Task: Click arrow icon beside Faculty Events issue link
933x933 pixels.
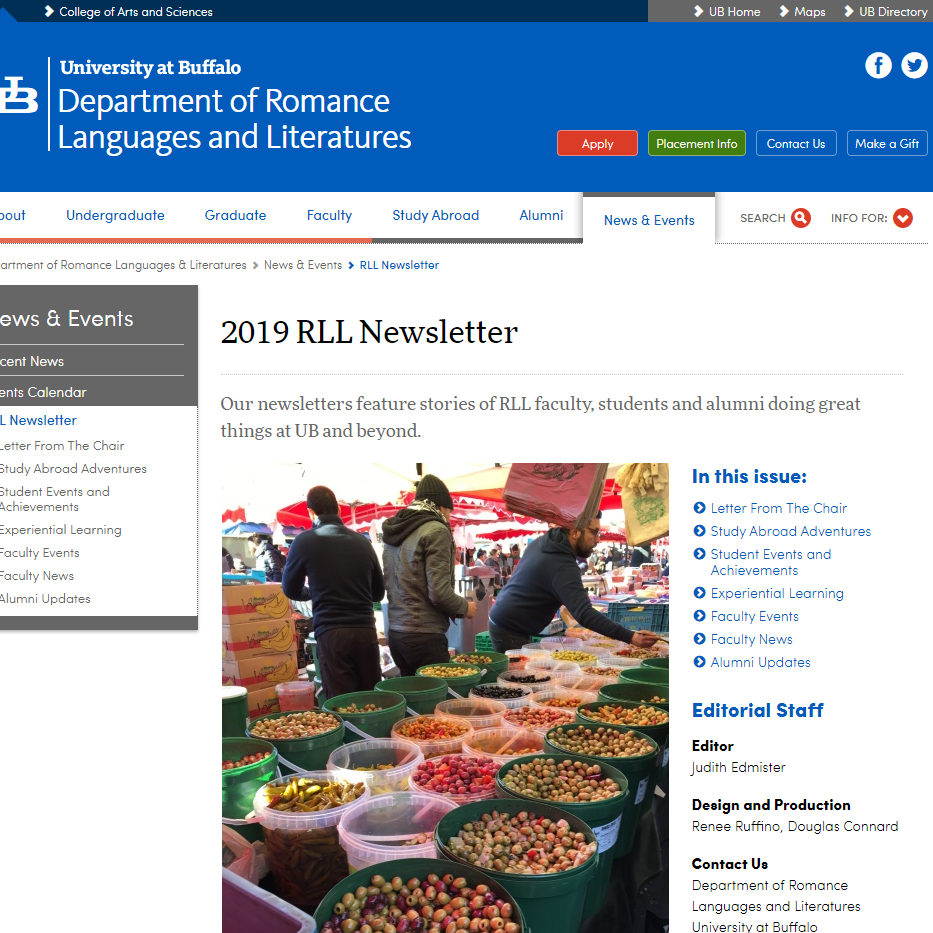Action: [x=700, y=616]
